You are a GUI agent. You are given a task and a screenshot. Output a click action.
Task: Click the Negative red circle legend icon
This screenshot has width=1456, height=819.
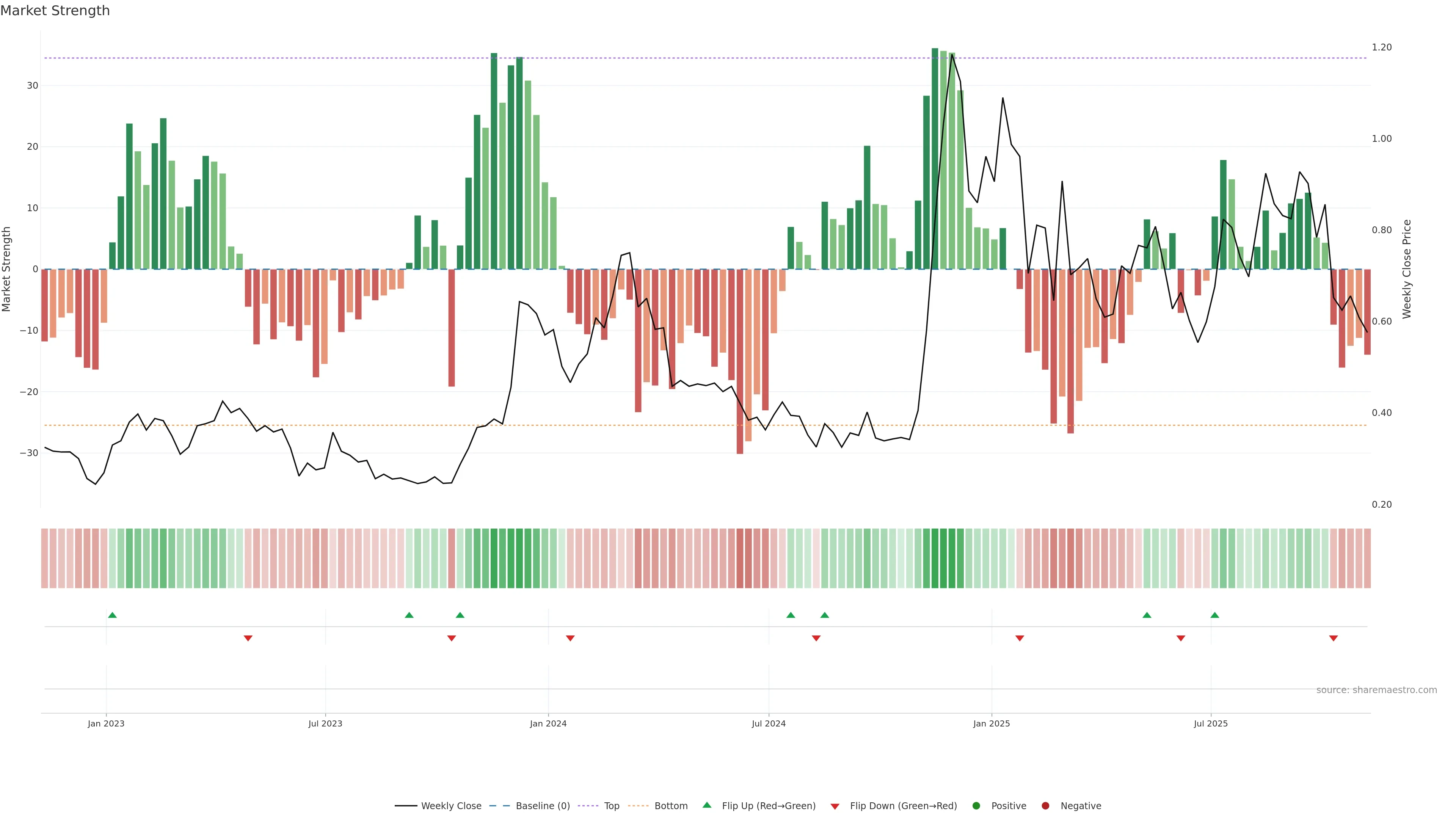[1045, 806]
